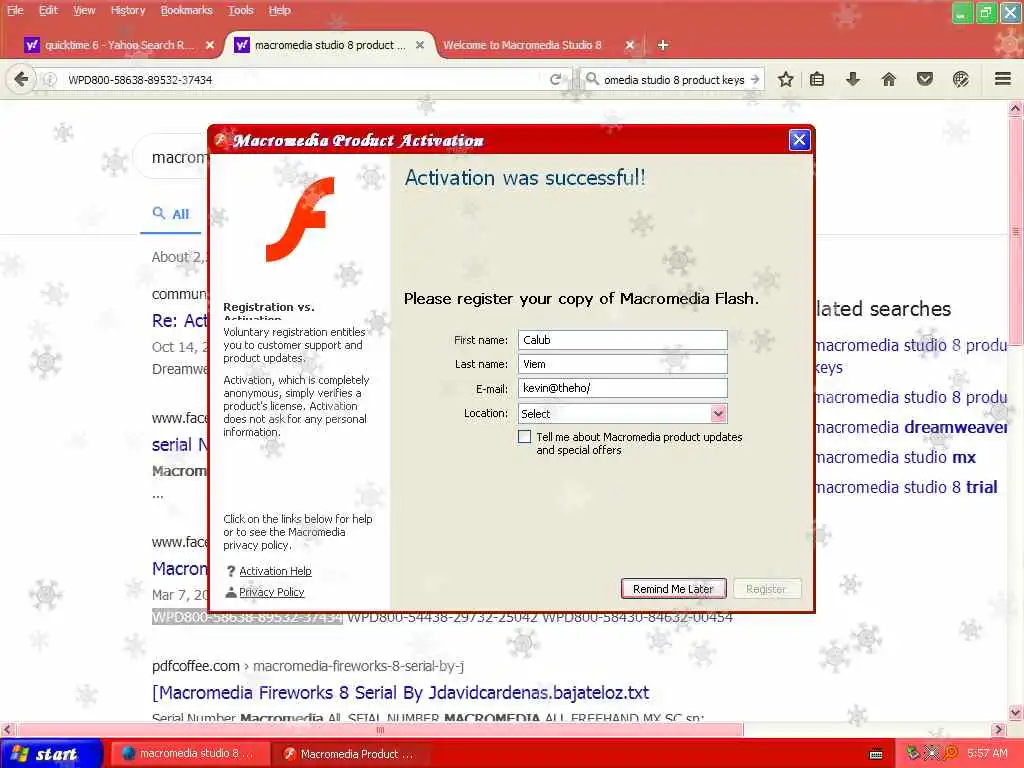Image resolution: width=1024 pixels, height=768 pixels.
Task: Open a new tab with plus icon
Action: (x=663, y=45)
